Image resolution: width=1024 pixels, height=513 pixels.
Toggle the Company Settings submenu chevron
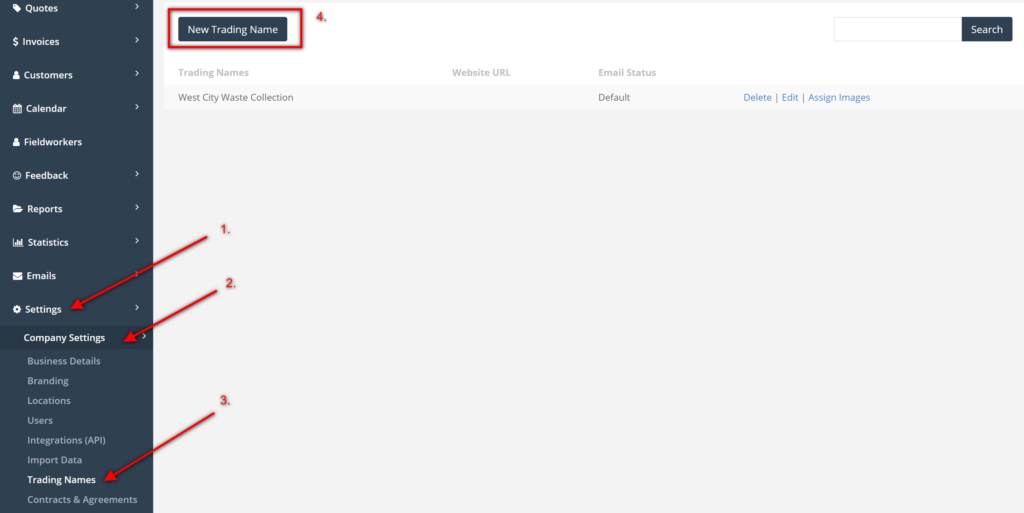144,337
